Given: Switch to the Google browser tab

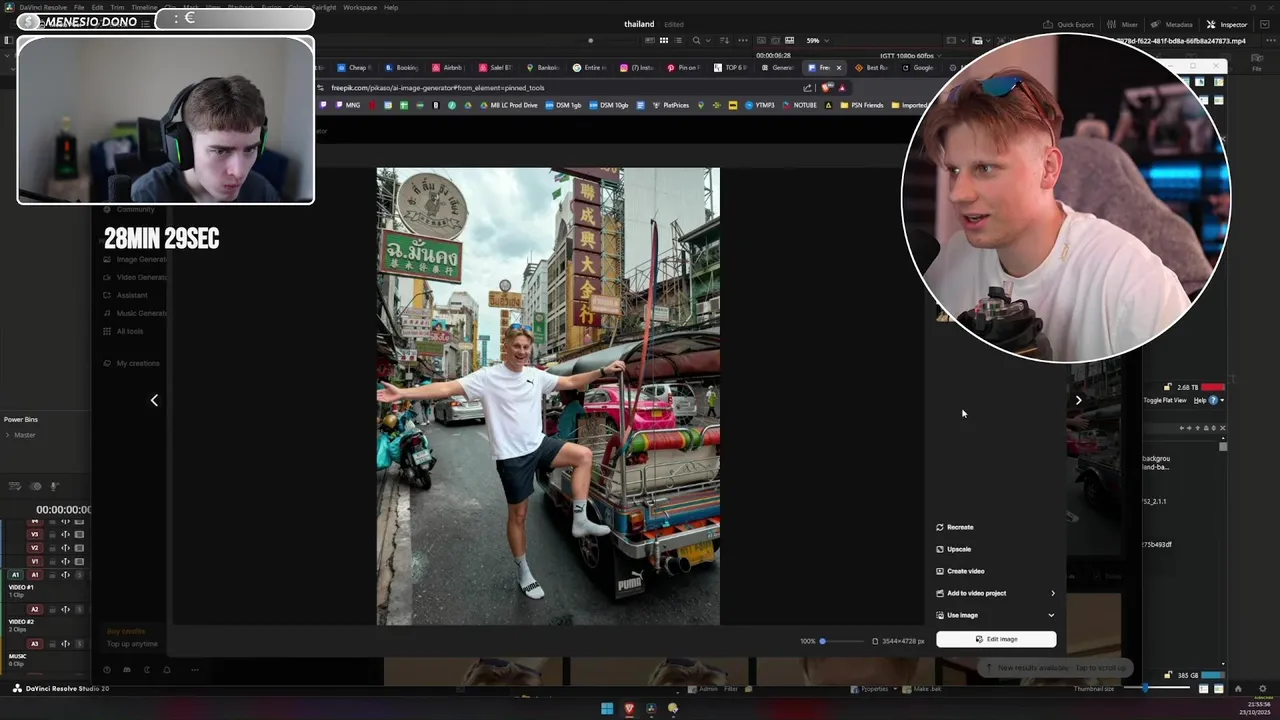Looking at the screenshot, I should coord(918,68).
